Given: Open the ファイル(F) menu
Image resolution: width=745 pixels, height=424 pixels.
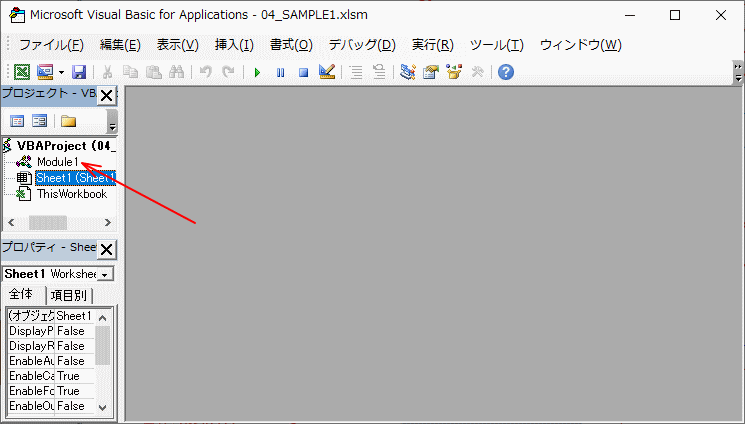Looking at the screenshot, I should (51, 45).
